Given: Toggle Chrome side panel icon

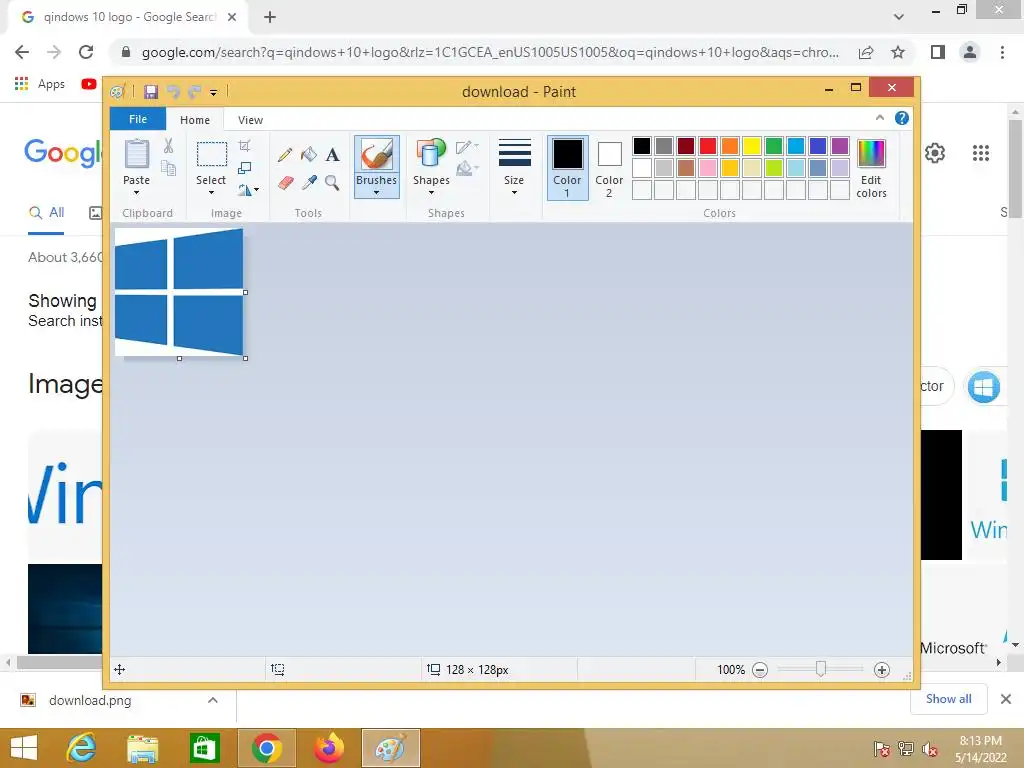Looking at the screenshot, I should [x=938, y=52].
